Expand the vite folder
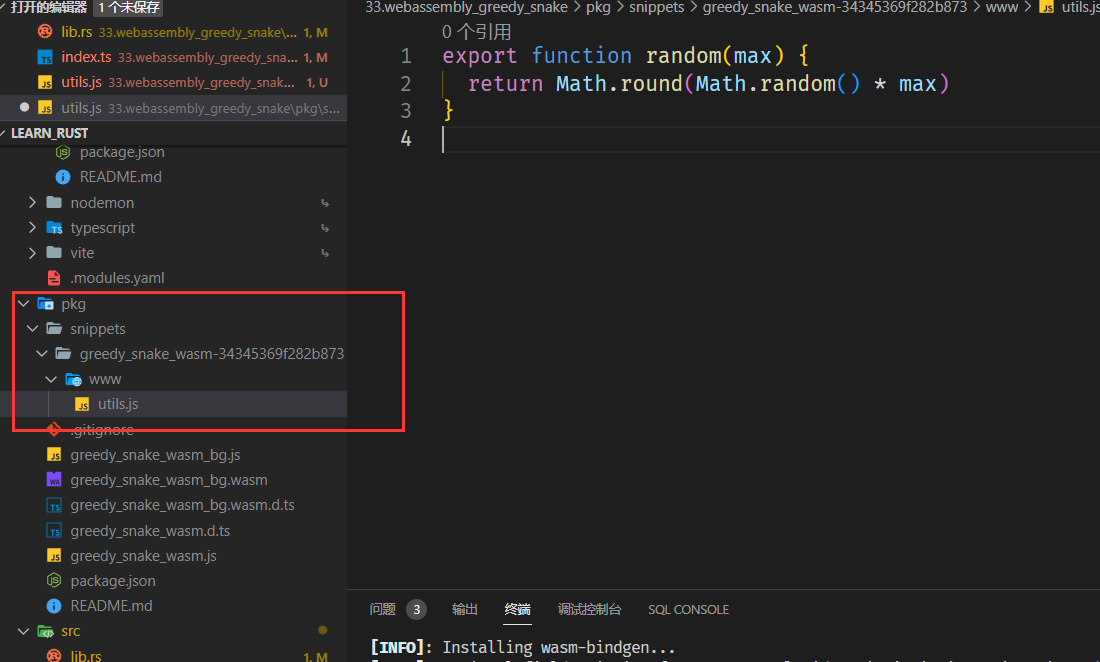Image resolution: width=1100 pixels, height=662 pixels. [32, 253]
